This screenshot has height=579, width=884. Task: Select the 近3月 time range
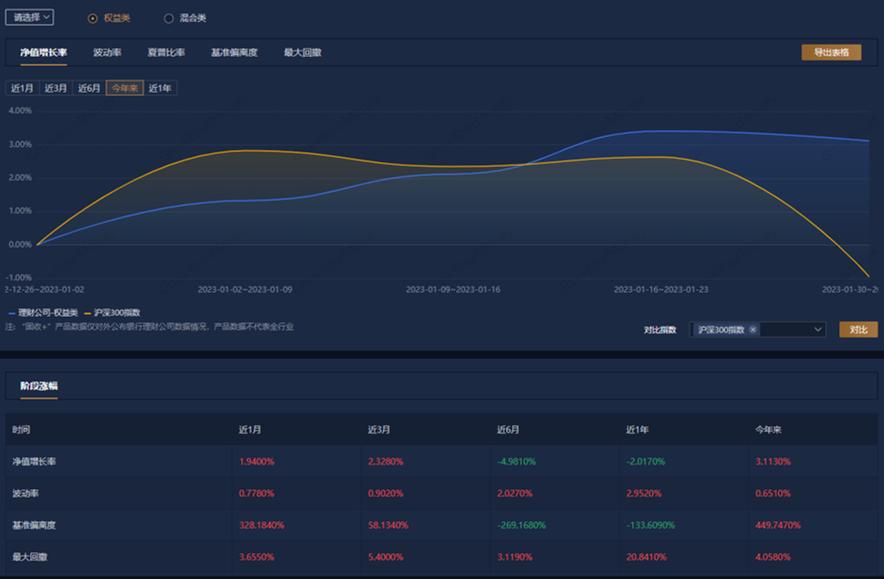[x=56, y=88]
